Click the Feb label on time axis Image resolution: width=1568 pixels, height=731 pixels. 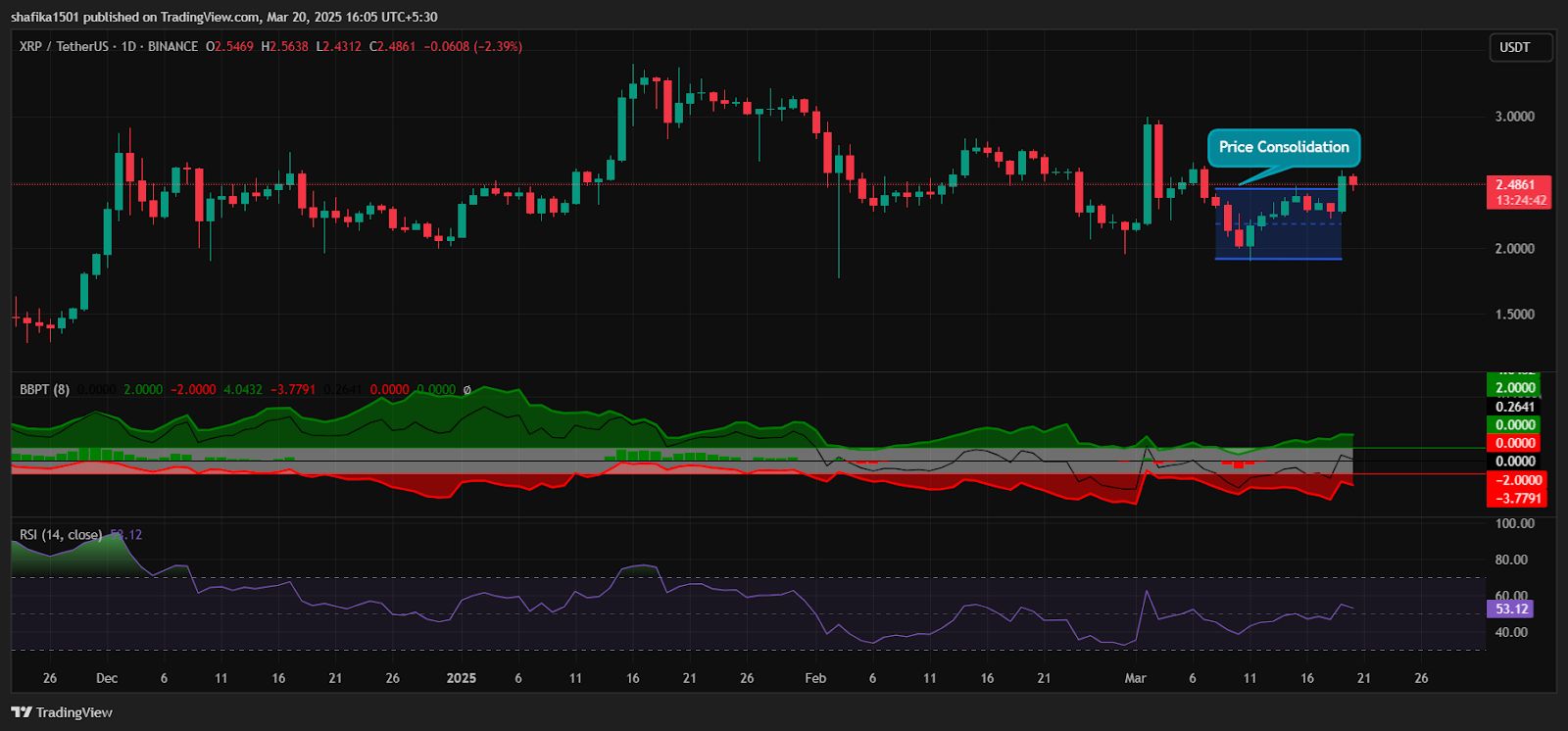coord(815,678)
